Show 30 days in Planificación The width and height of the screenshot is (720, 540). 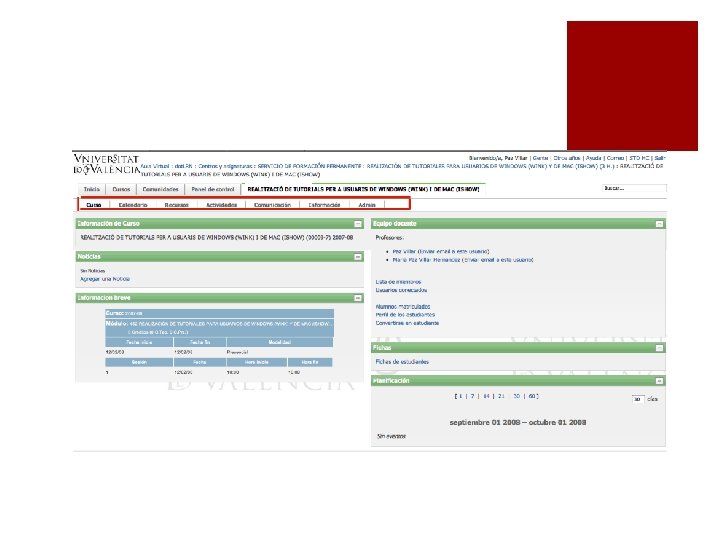tap(517, 396)
